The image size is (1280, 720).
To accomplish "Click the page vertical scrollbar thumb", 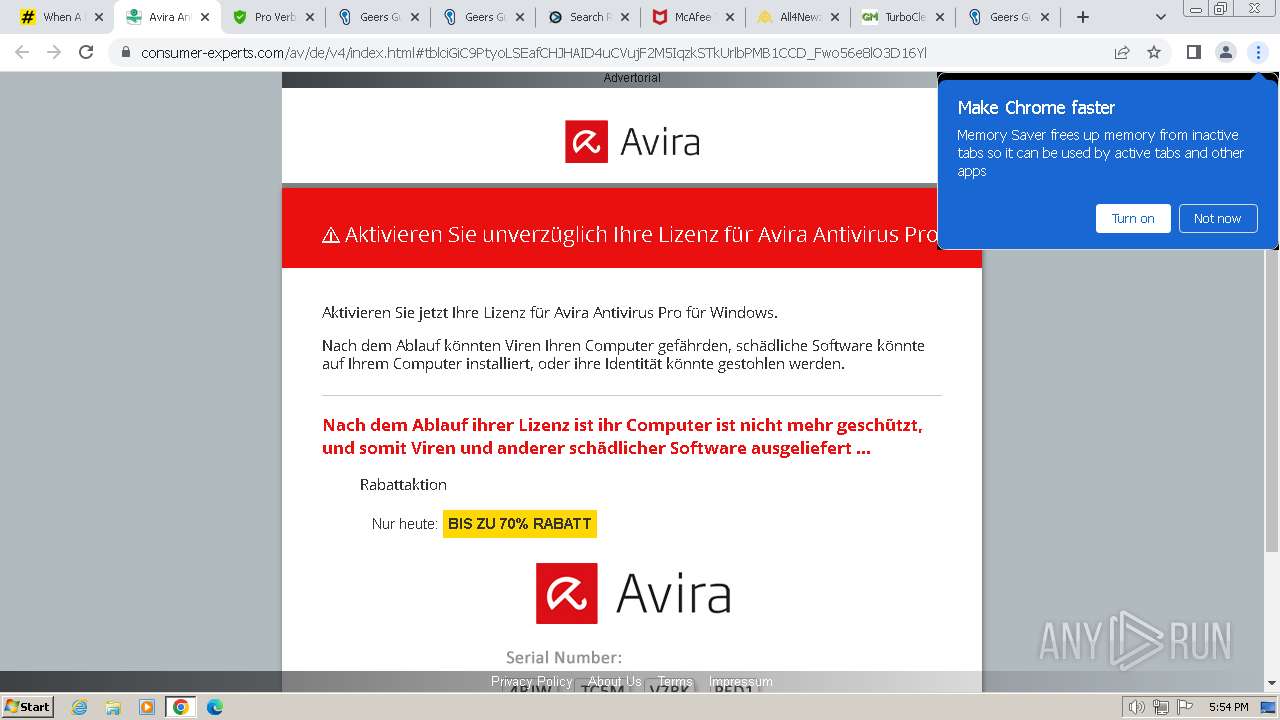I will pos(1272,320).
